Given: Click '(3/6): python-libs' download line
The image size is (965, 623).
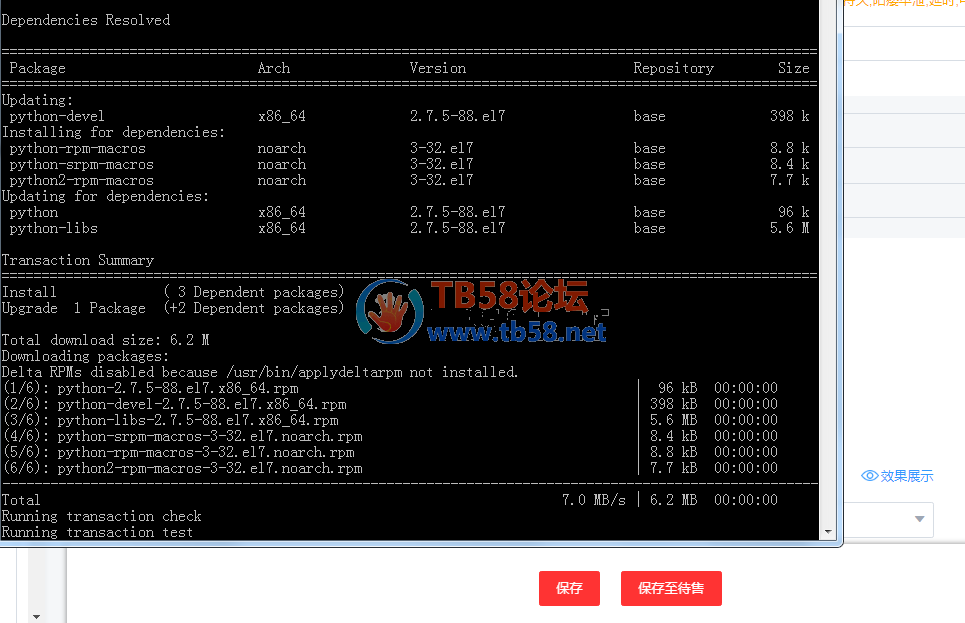Looking at the screenshot, I should click(171, 420).
